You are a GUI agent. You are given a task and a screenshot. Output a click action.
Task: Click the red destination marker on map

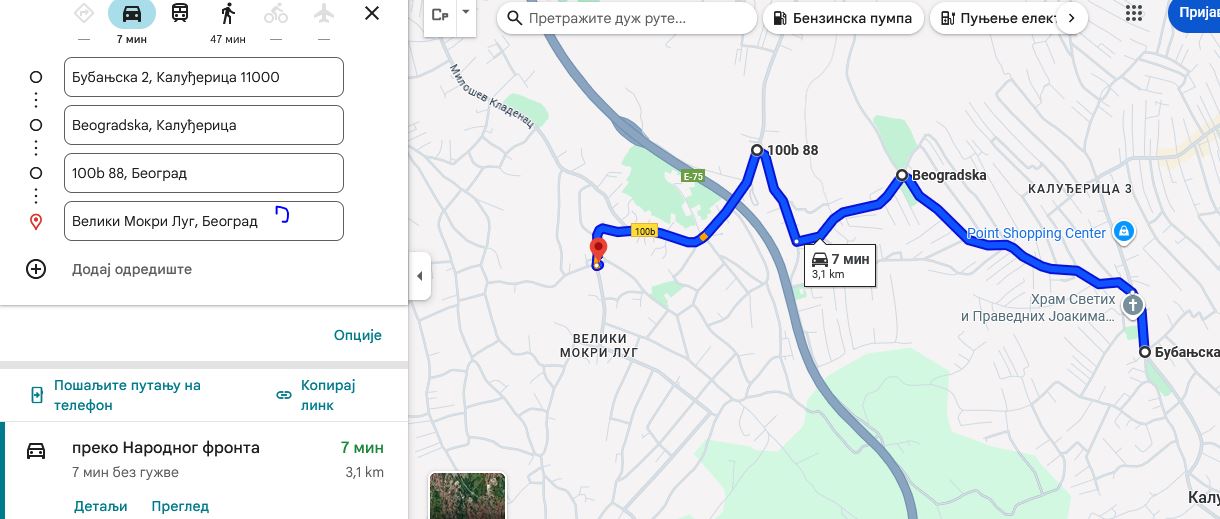click(598, 249)
